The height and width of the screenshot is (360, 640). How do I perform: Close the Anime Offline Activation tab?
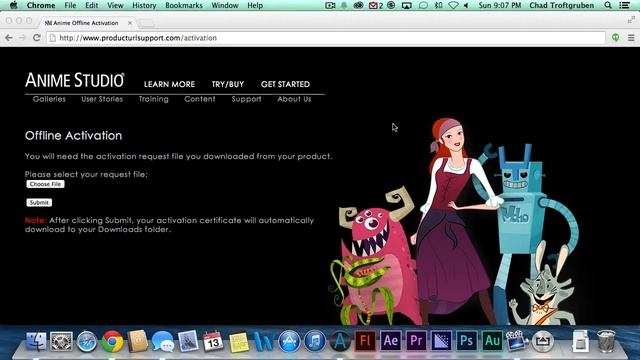click(x=130, y=23)
